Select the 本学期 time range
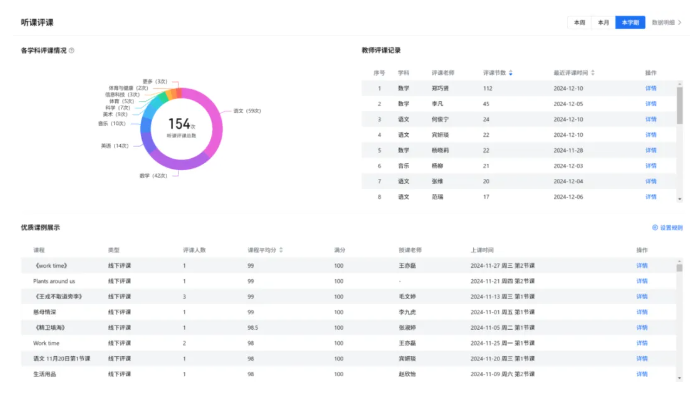This screenshot has width=693, height=395. tap(630, 23)
